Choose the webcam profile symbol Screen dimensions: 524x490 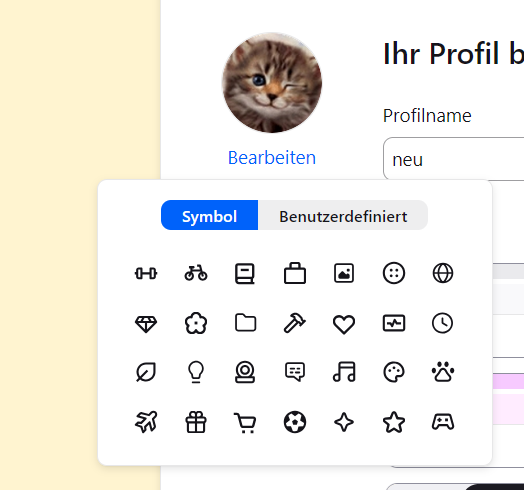pos(245,372)
